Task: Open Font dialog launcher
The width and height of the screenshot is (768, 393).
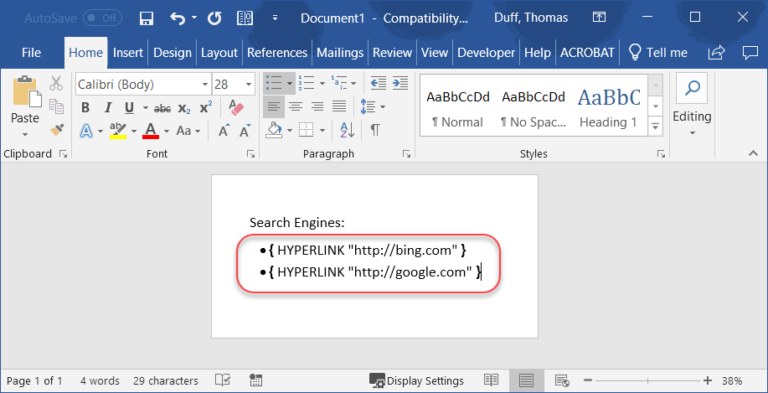Action: click(x=251, y=154)
